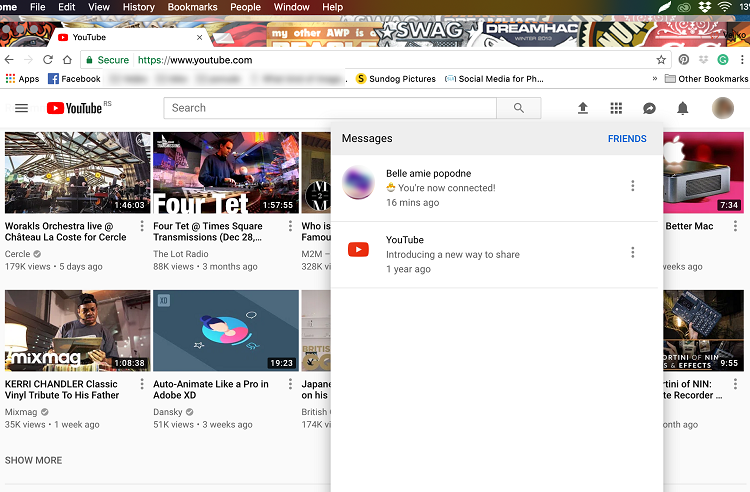Image resolution: width=750 pixels, height=492 pixels.
Task: Open the YouTube hamburger guide menu
Action: tap(22, 108)
